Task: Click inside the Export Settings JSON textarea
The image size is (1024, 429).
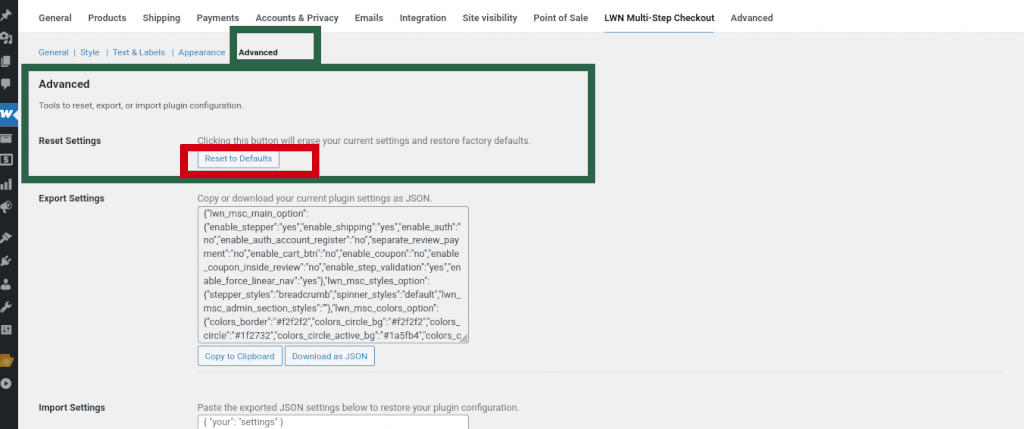Action: 333,275
